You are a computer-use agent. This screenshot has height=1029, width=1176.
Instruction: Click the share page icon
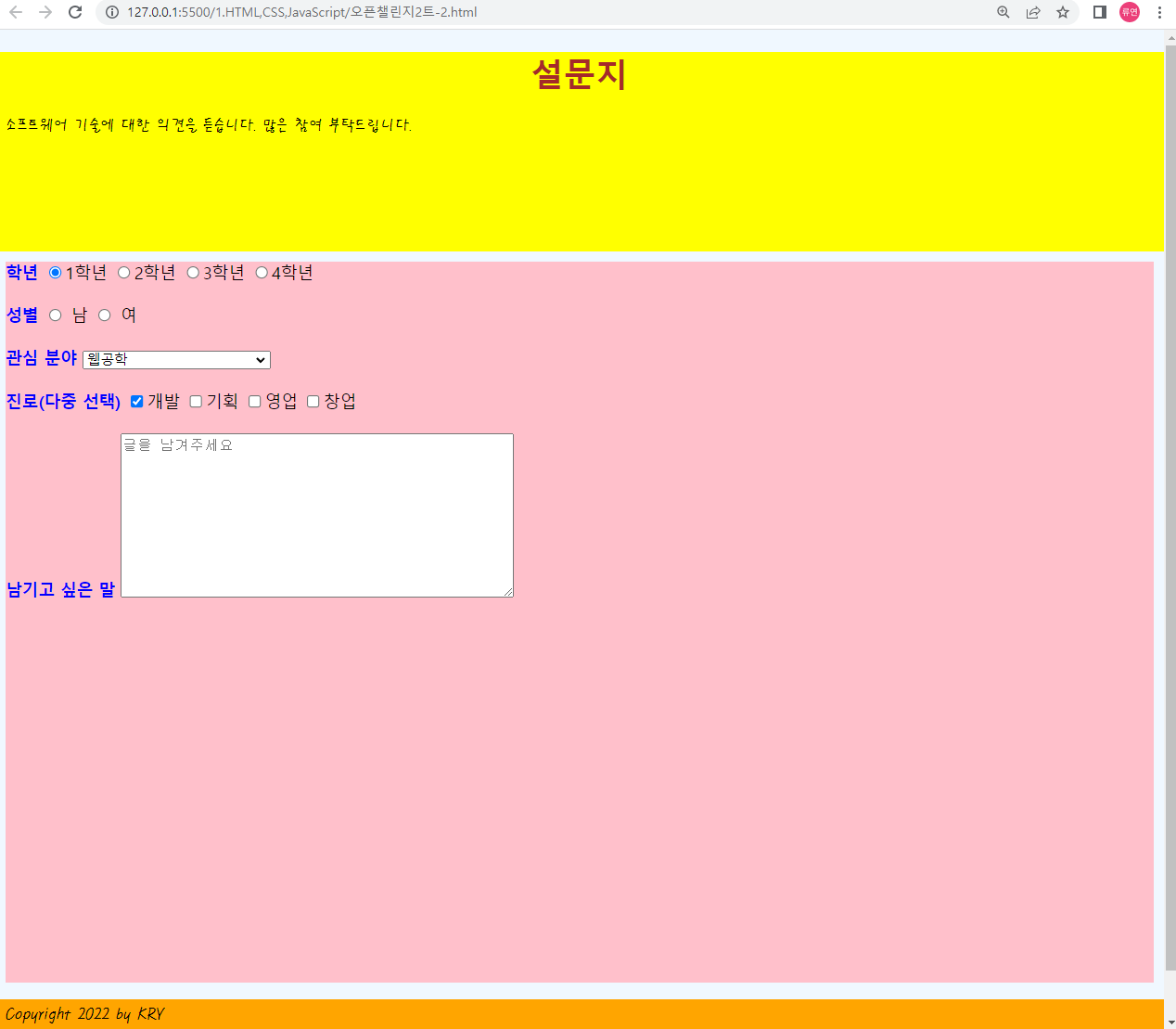point(1032,12)
